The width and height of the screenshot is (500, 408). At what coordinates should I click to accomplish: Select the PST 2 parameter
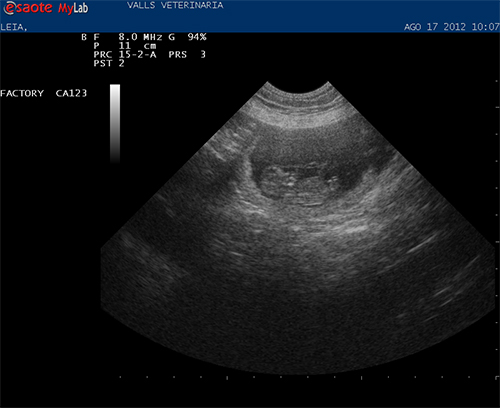coord(109,63)
